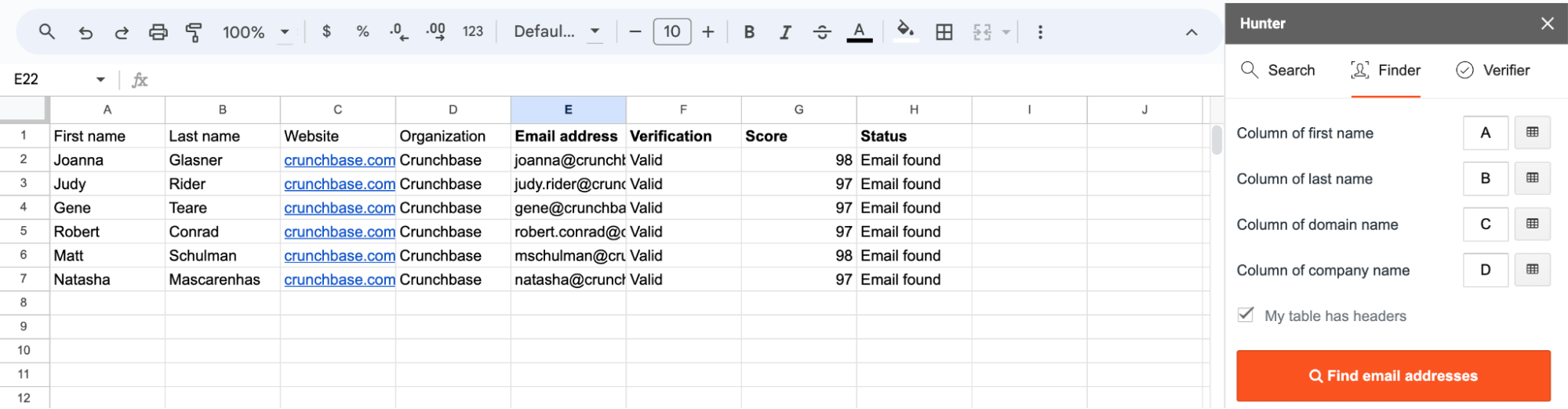Screen dimensions: 1568x409
Task: Format as currency with dollar icon
Action: click(x=326, y=32)
